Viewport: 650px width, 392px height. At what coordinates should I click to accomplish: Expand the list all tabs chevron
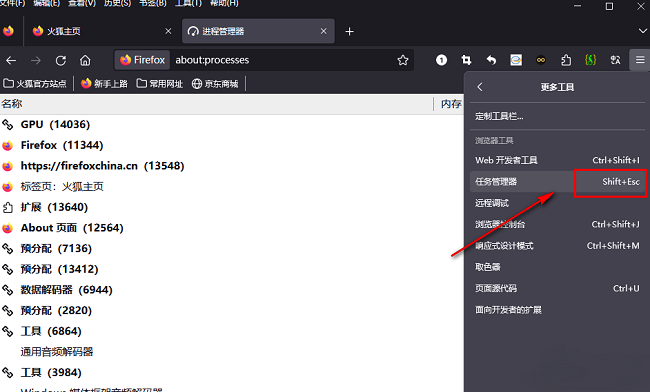(643, 31)
